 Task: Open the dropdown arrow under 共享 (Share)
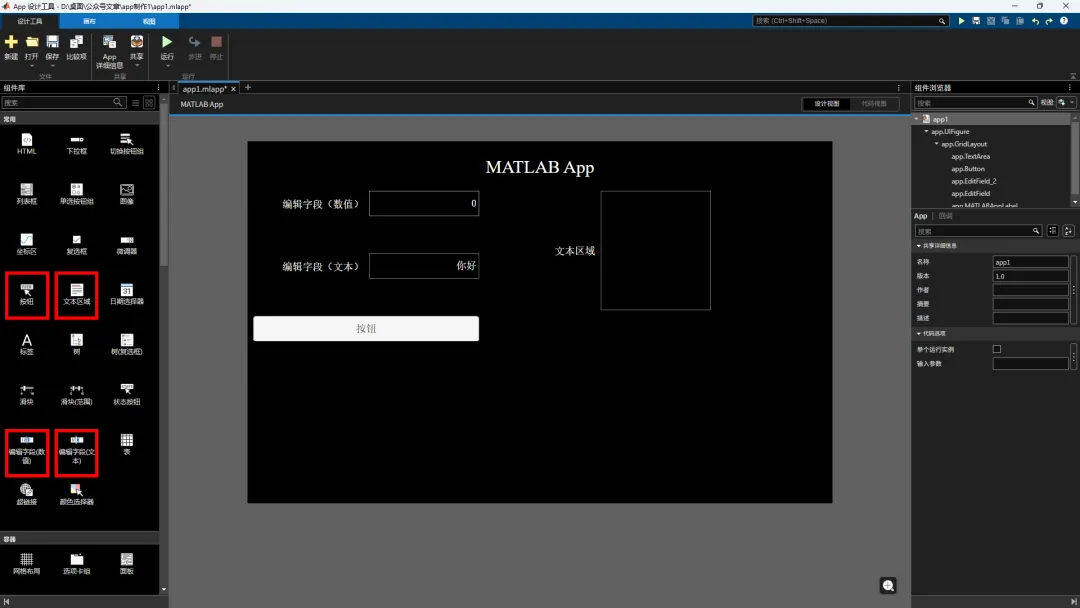[136, 66]
